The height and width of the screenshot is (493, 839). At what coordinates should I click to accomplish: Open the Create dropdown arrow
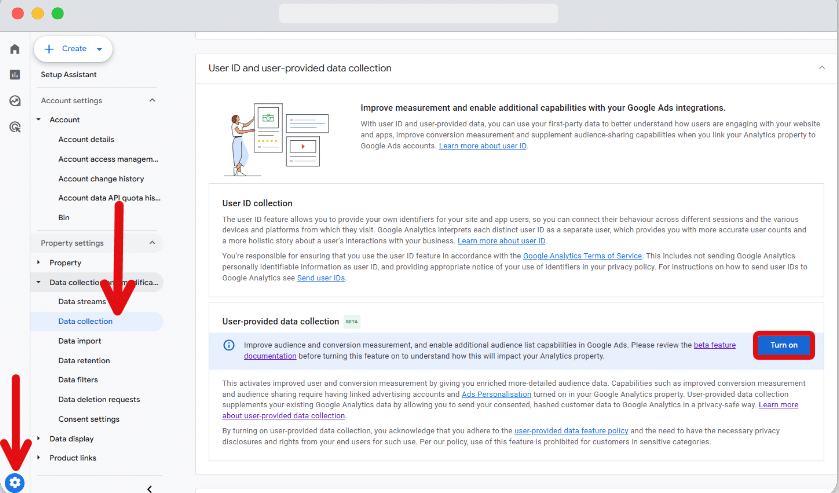(99, 49)
